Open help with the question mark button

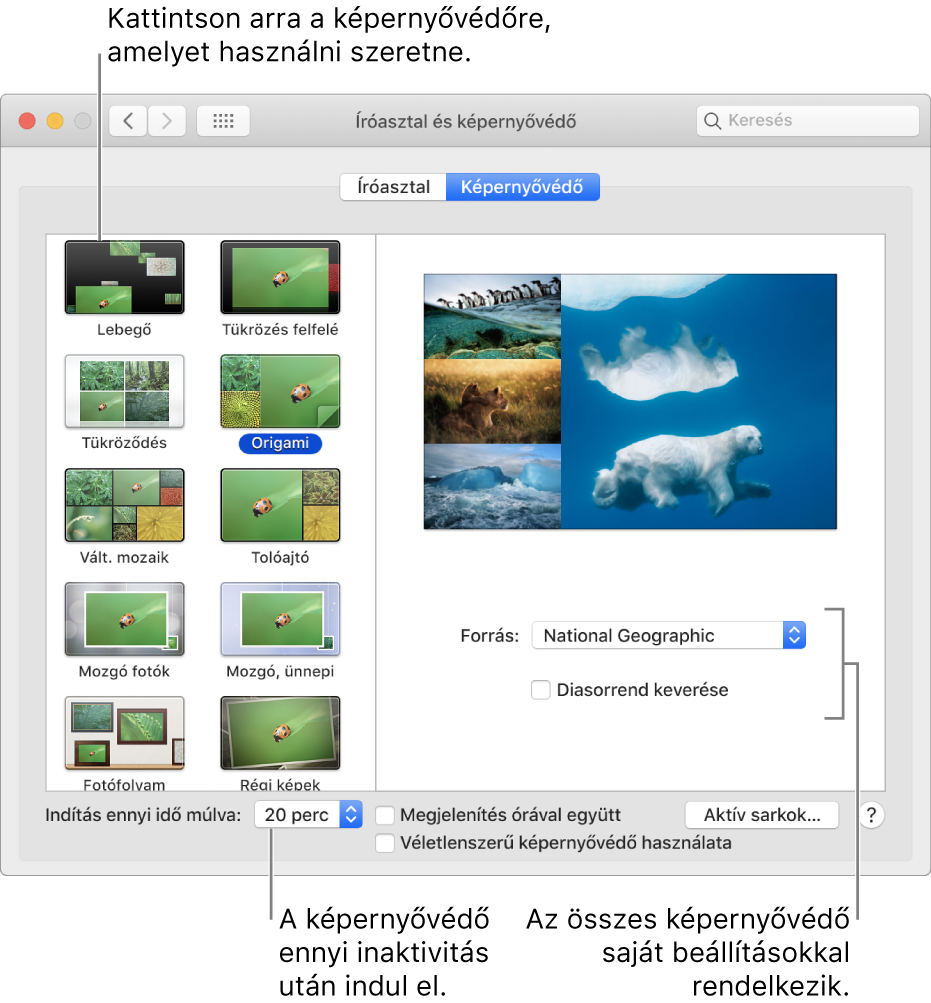[872, 815]
